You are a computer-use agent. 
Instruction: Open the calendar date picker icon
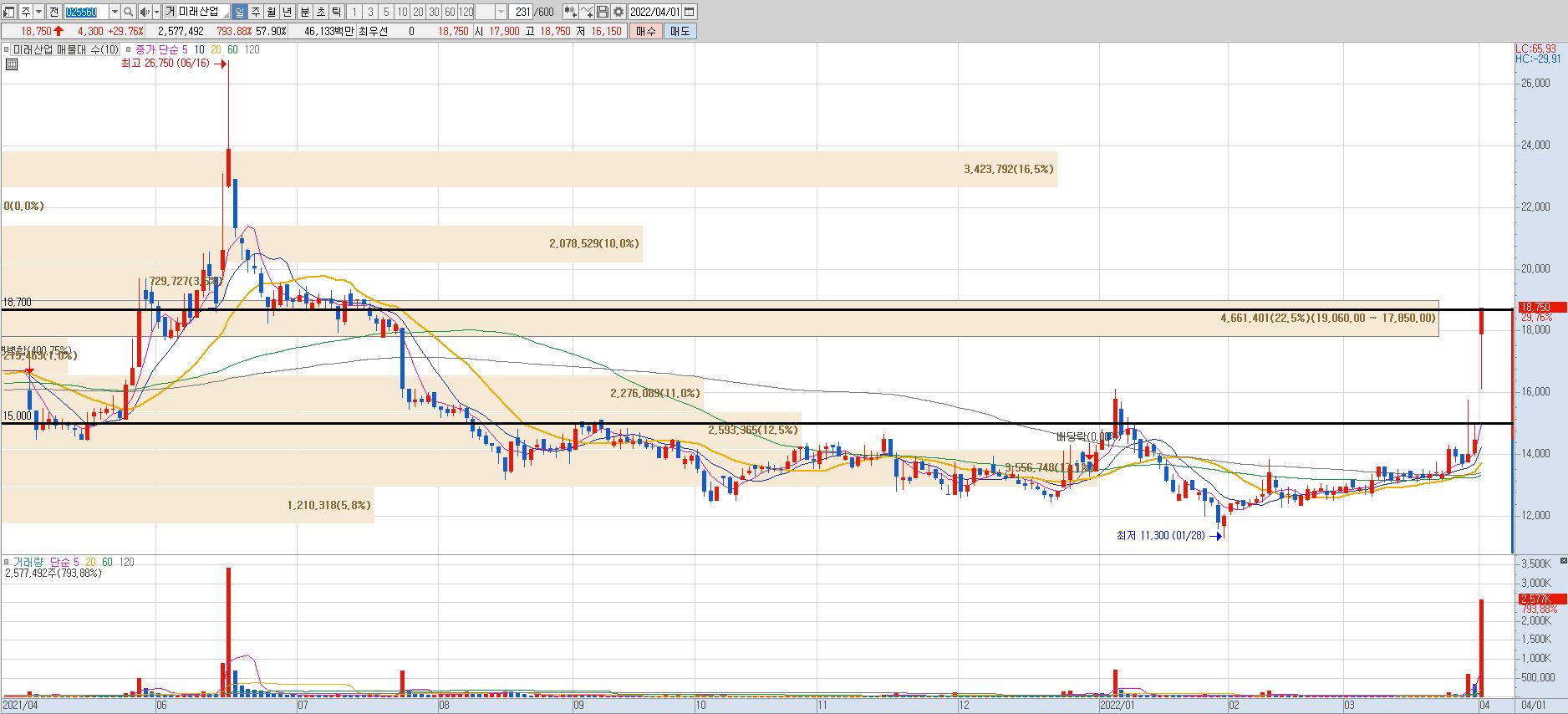(x=690, y=12)
